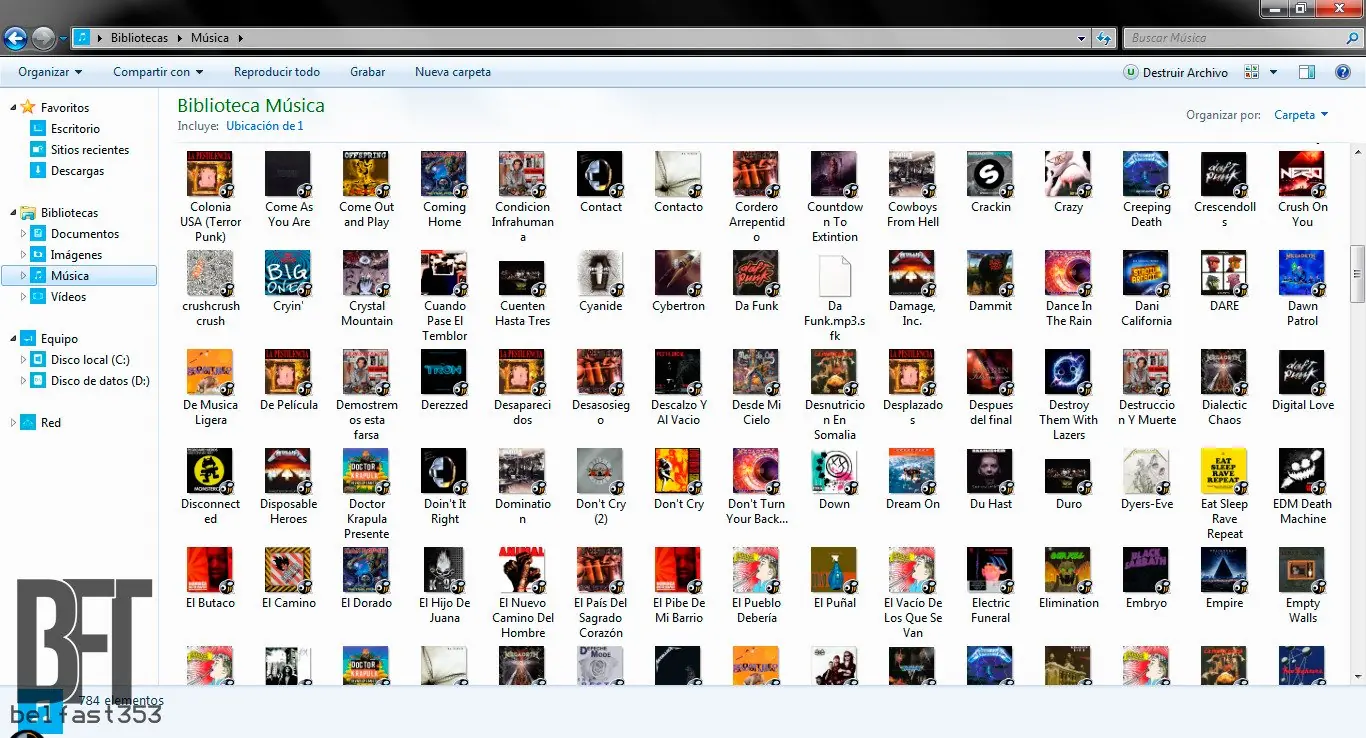Select the Eat Sleep Rave Repeat file icon
This screenshot has height=738, width=1366.
click(1224, 471)
